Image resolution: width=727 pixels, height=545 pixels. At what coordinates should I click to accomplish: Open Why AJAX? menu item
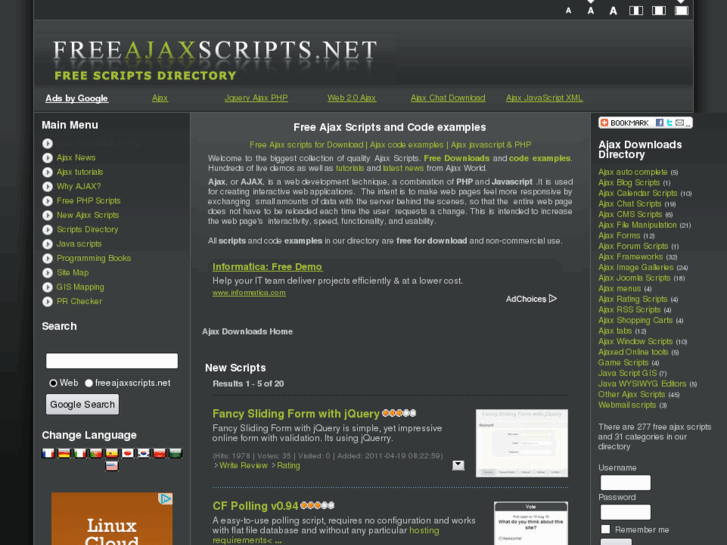coord(79,186)
